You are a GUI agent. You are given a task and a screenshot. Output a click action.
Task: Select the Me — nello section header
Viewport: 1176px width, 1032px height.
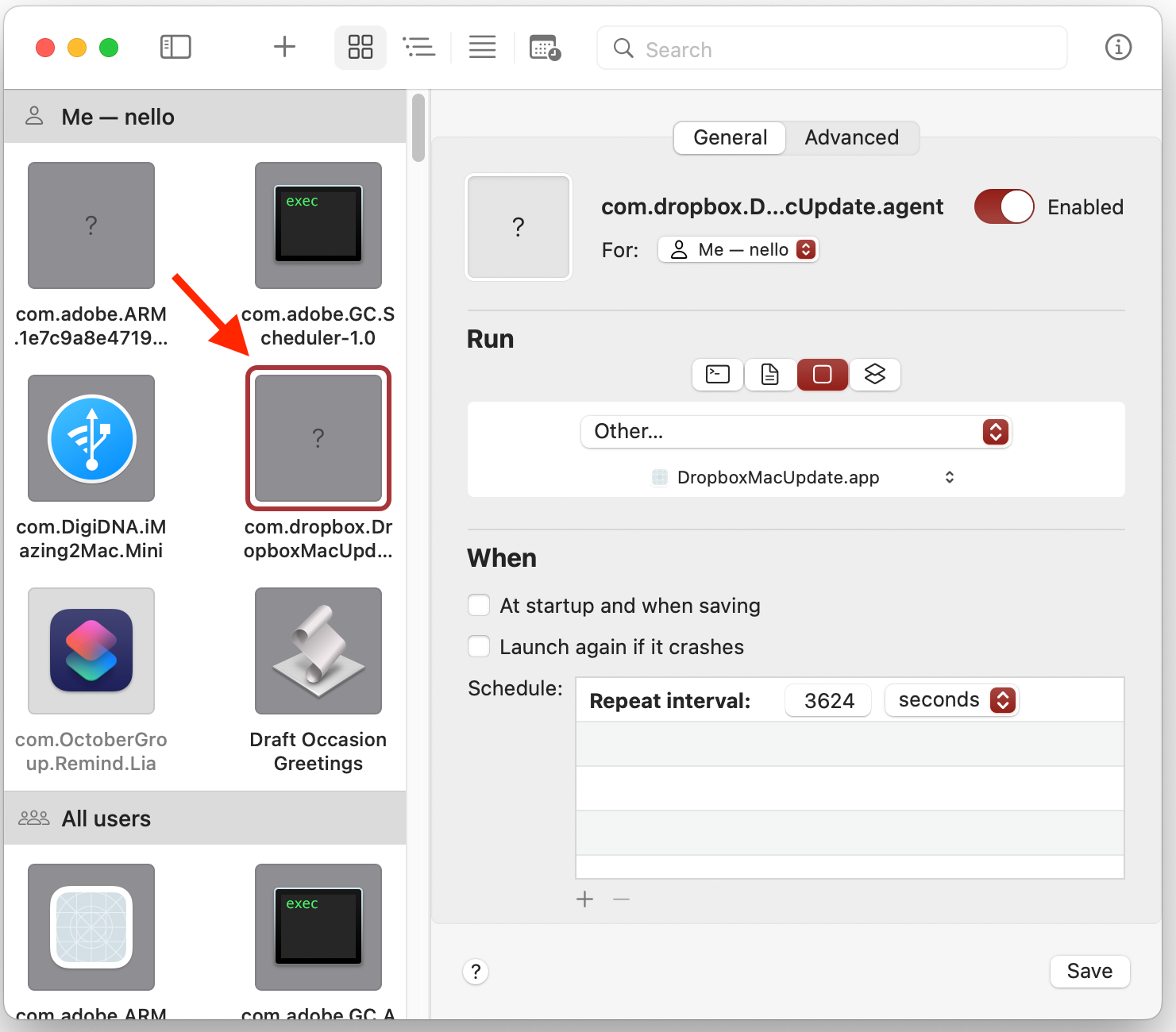tap(205, 117)
